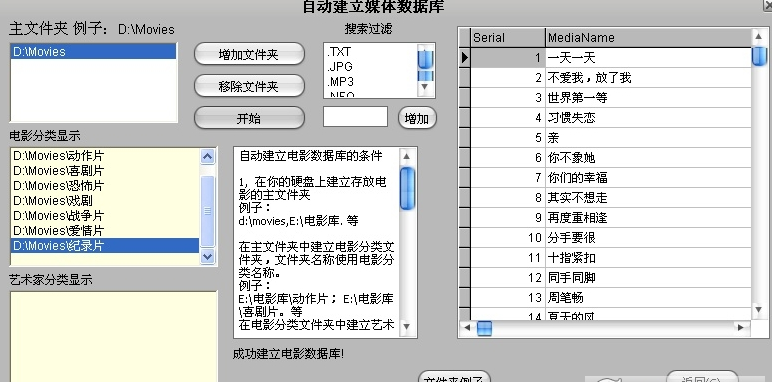Select D:\Movies\戏剧 category
Screen dimensions: 772x382
105,200
